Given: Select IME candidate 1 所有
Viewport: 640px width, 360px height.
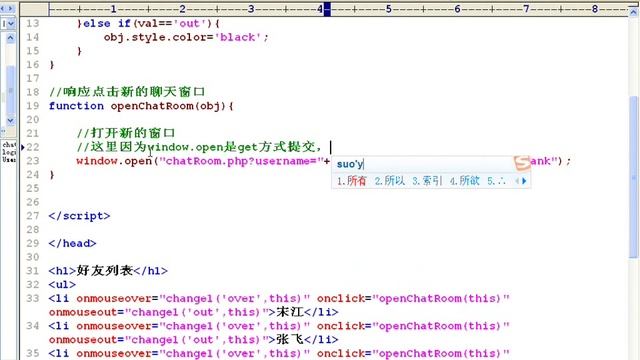Looking at the screenshot, I should (351, 181).
